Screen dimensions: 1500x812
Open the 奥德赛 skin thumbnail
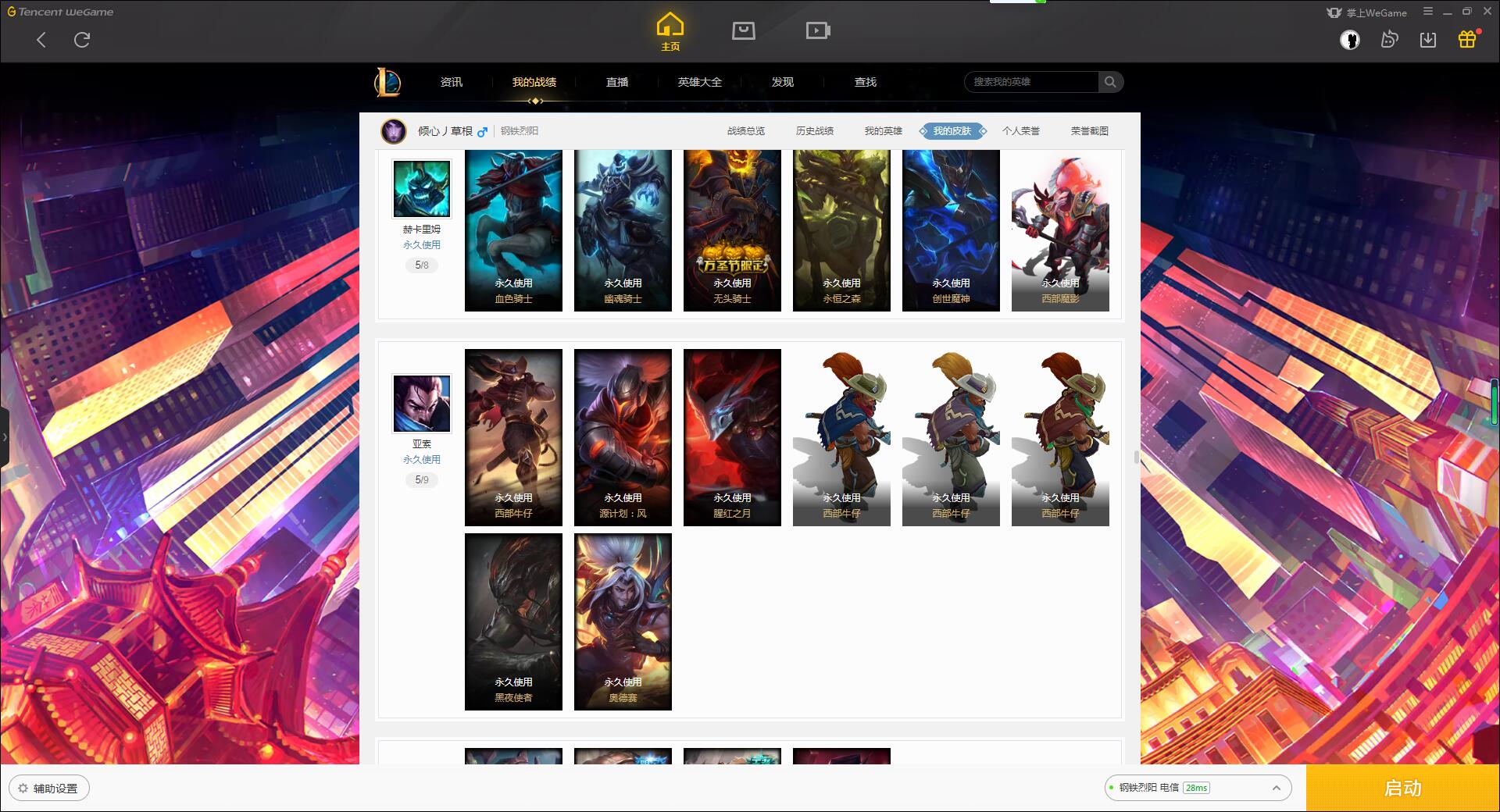click(623, 621)
